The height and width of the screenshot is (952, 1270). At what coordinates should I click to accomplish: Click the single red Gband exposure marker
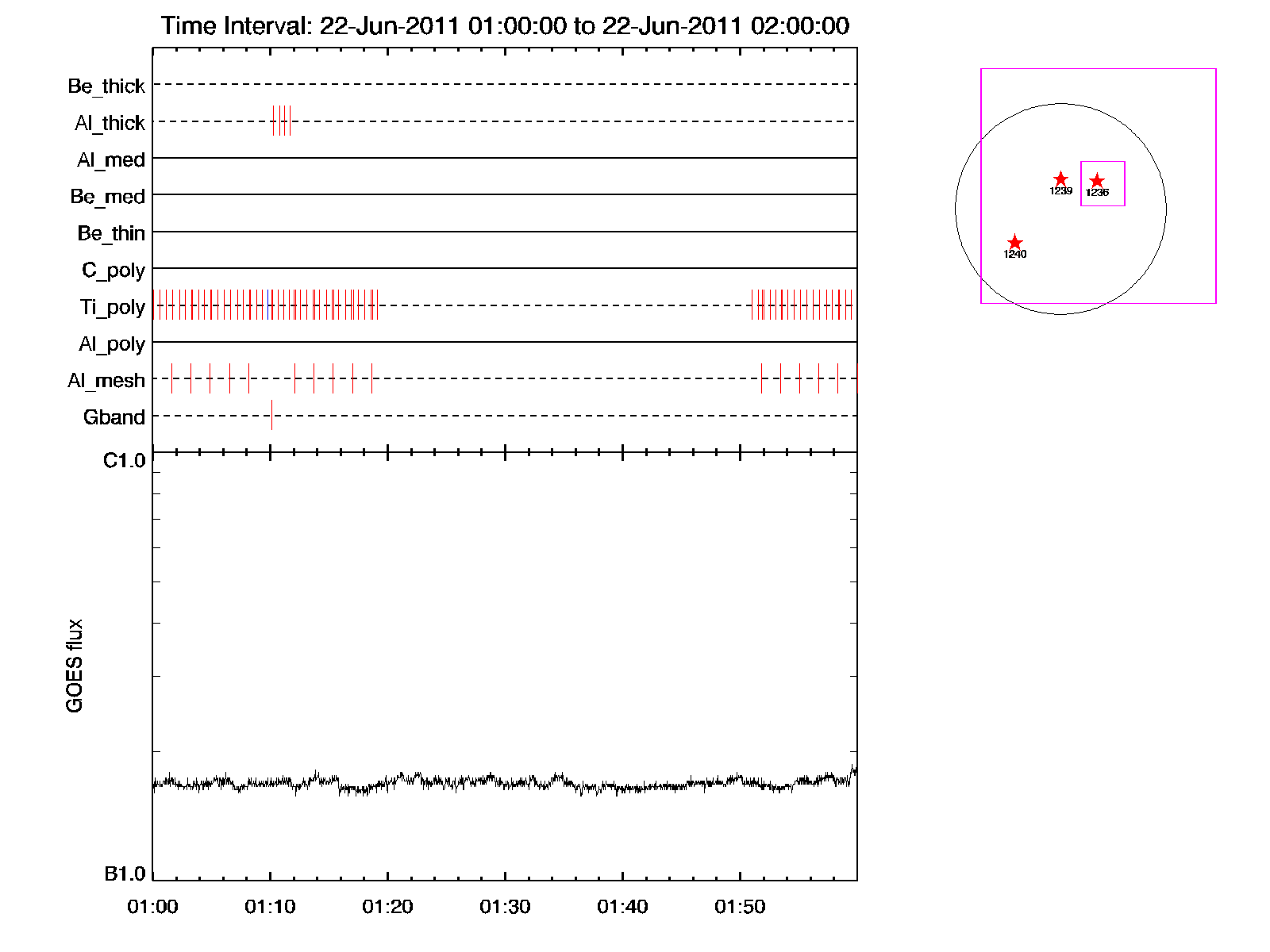point(271,415)
